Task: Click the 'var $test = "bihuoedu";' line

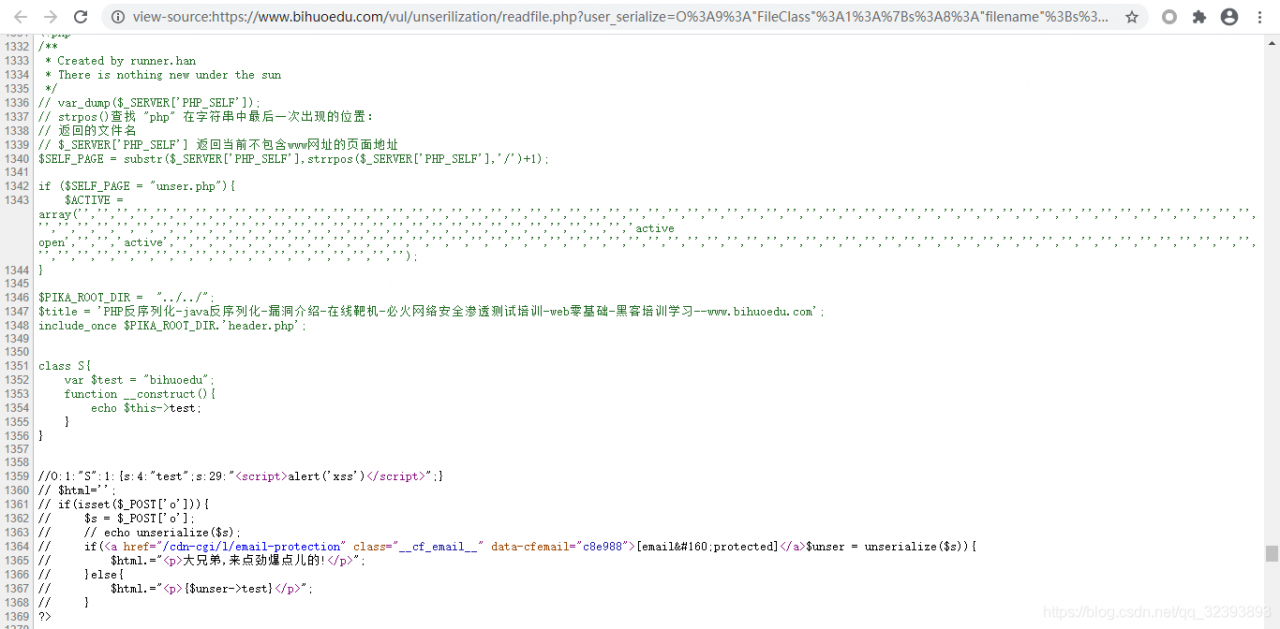Action: (140, 380)
